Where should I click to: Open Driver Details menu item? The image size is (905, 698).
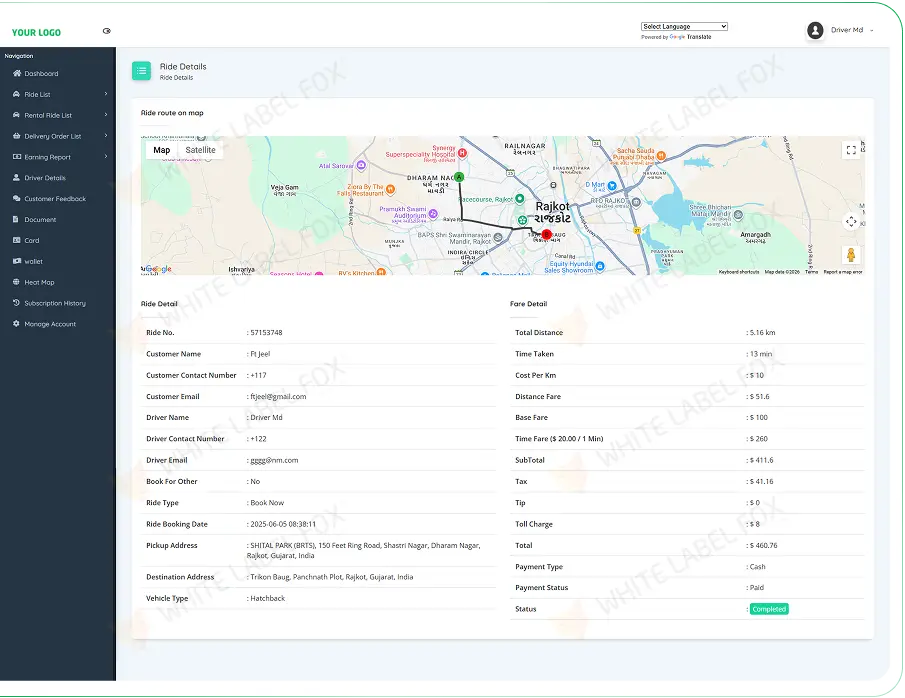coord(45,178)
